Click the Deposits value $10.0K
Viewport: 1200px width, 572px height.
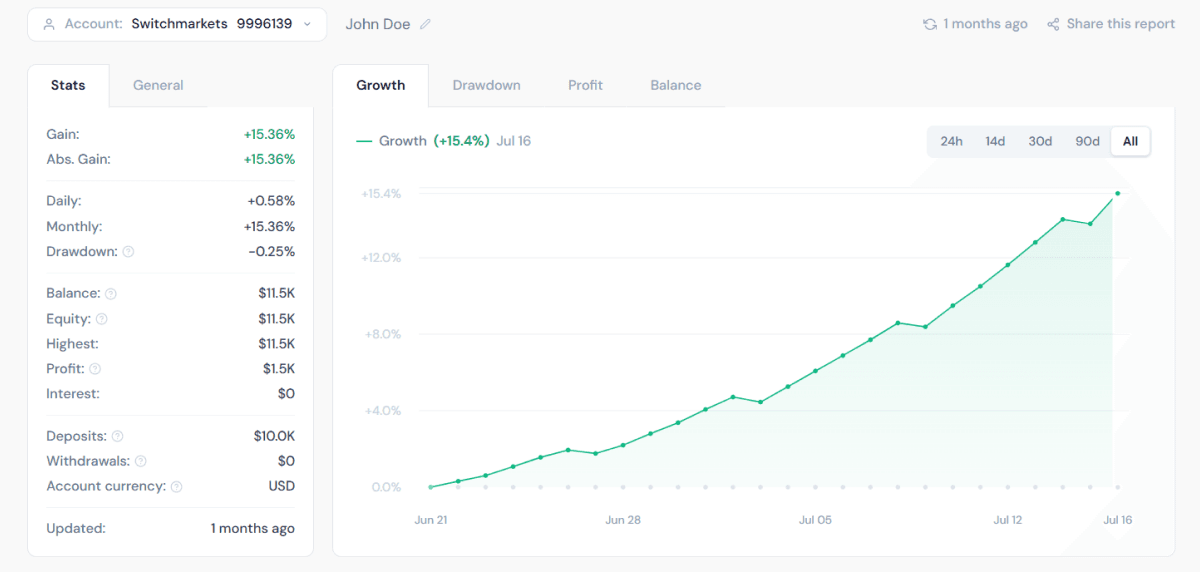click(274, 436)
